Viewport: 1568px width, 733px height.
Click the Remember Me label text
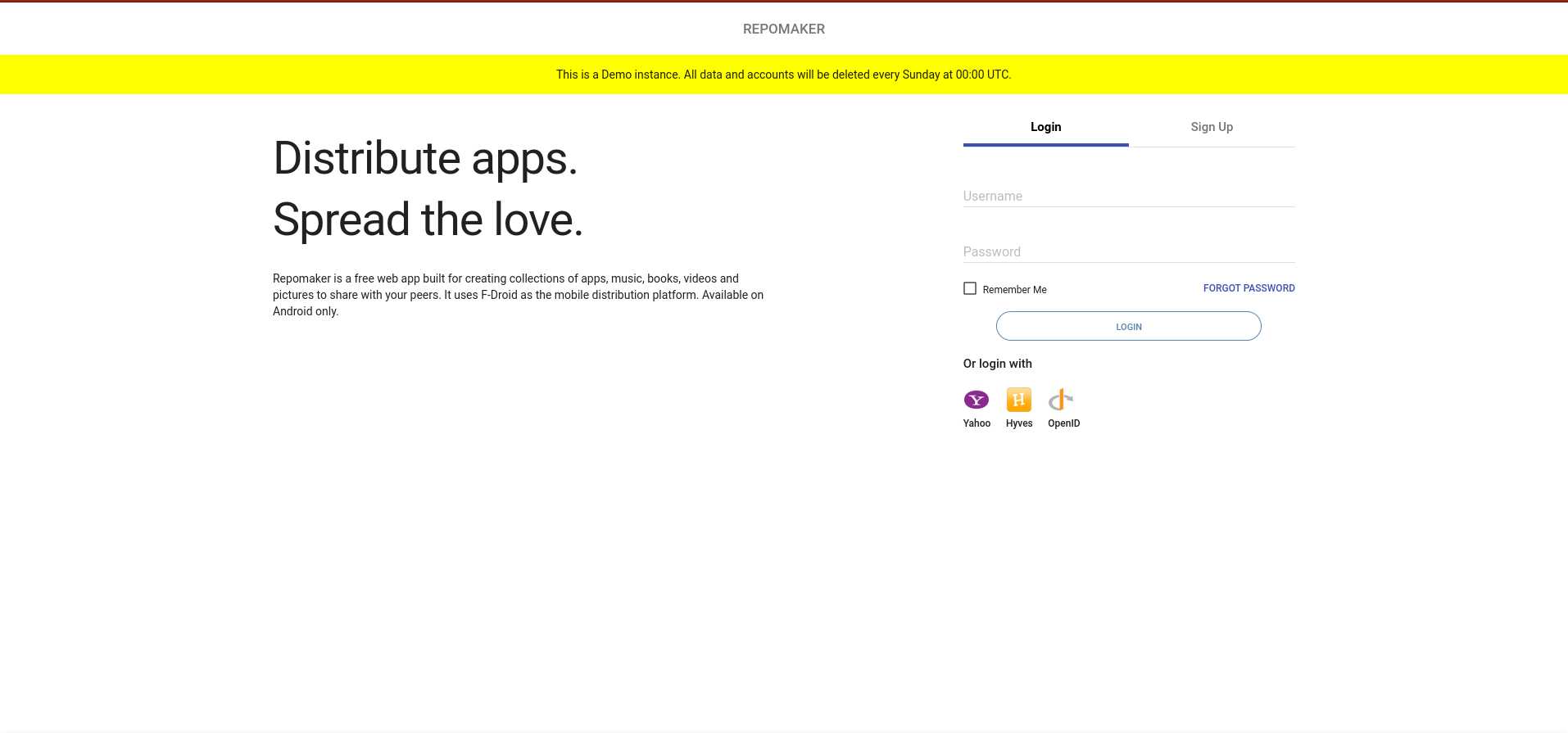(x=1014, y=290)
